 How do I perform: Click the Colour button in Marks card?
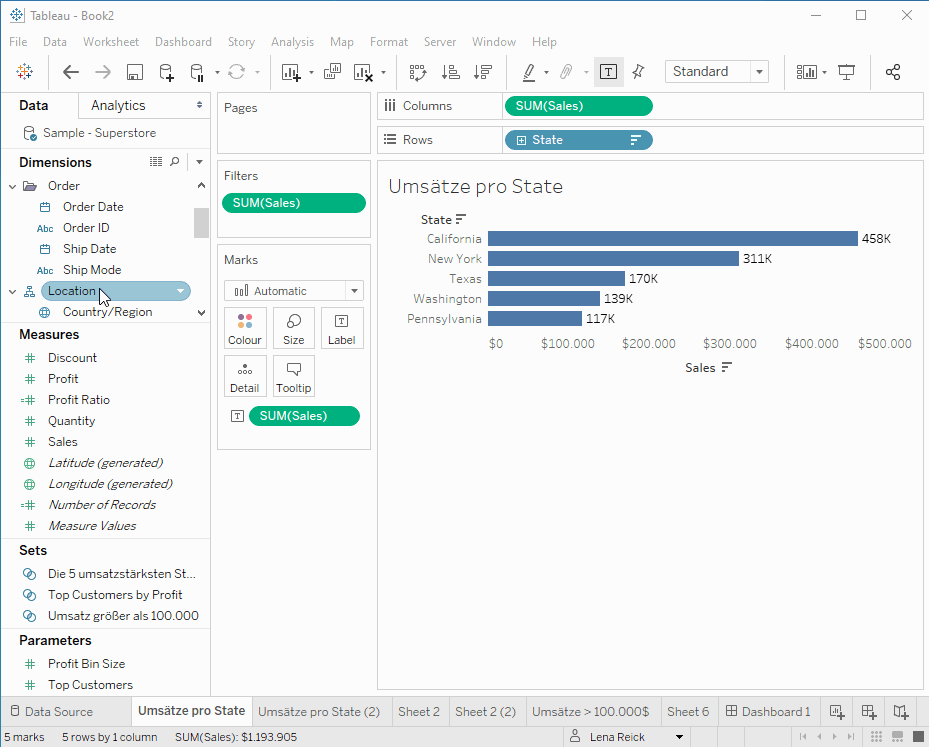click(x=245, y=328)
